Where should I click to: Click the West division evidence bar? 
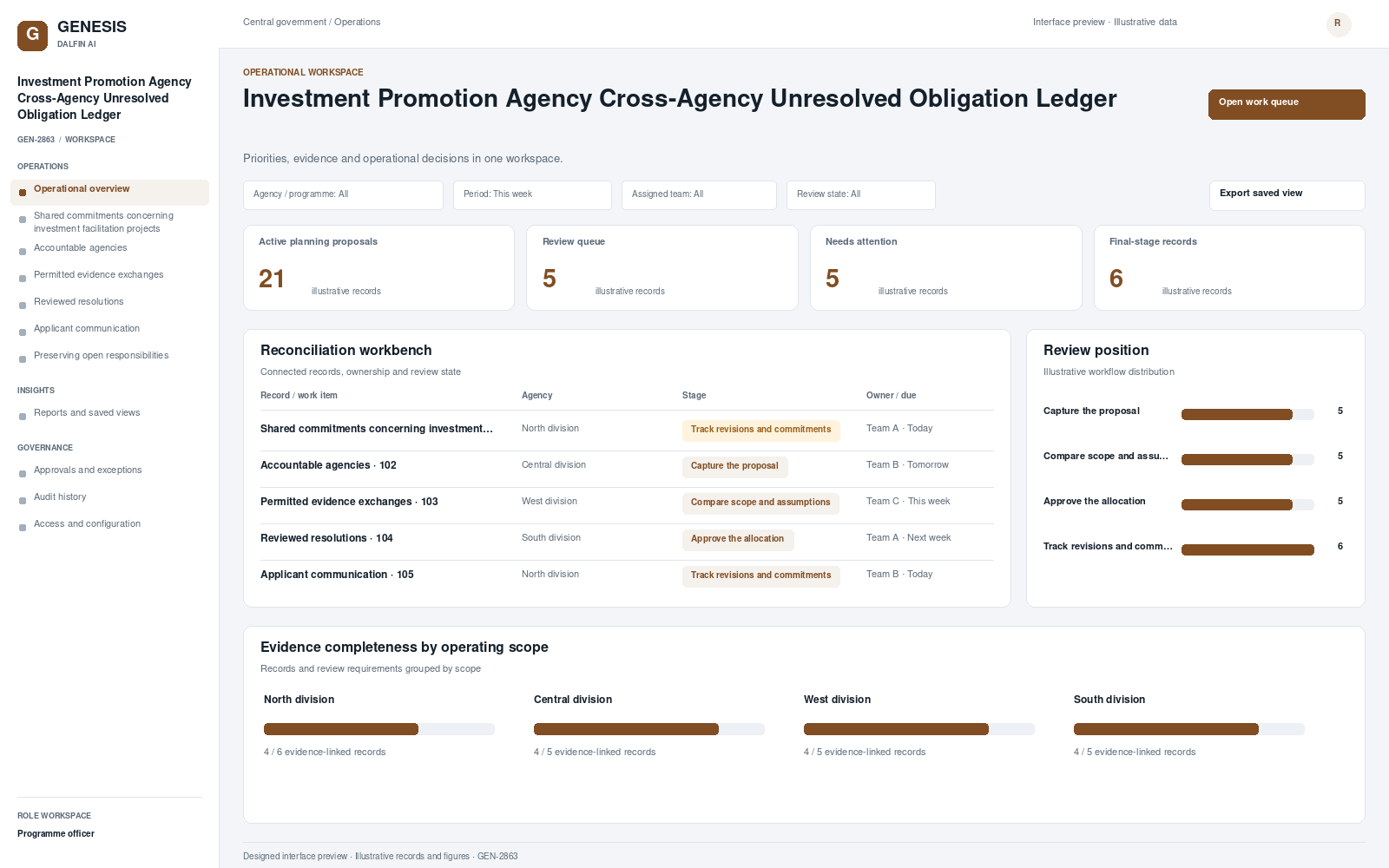pos(919,729)
